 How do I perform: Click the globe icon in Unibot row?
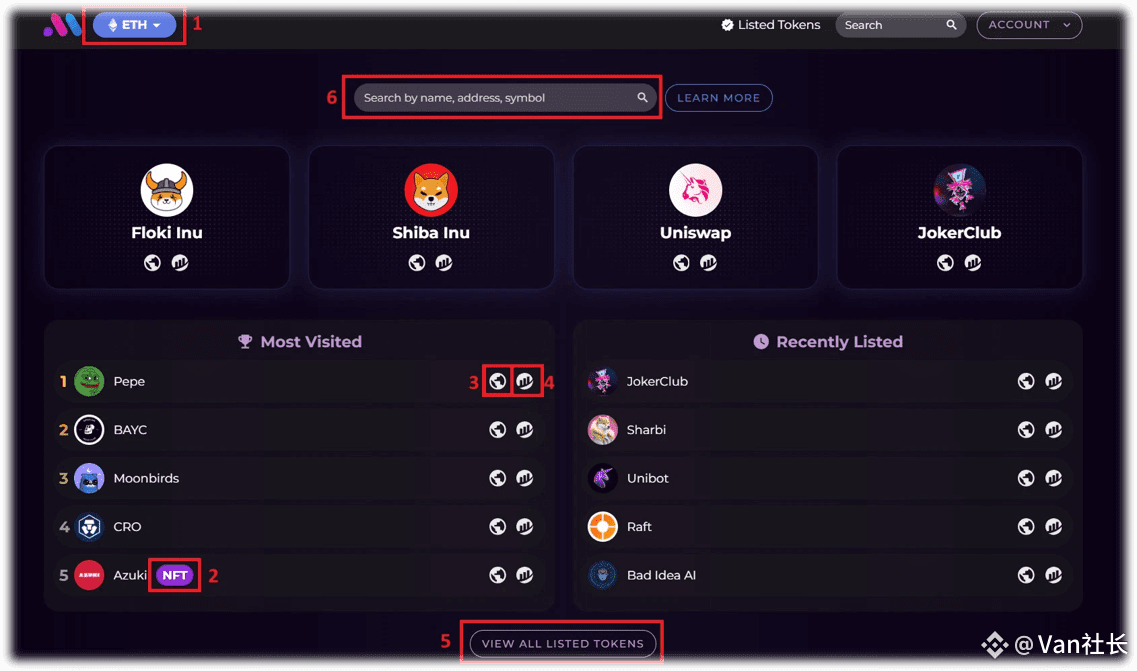tap(1026, 478)
